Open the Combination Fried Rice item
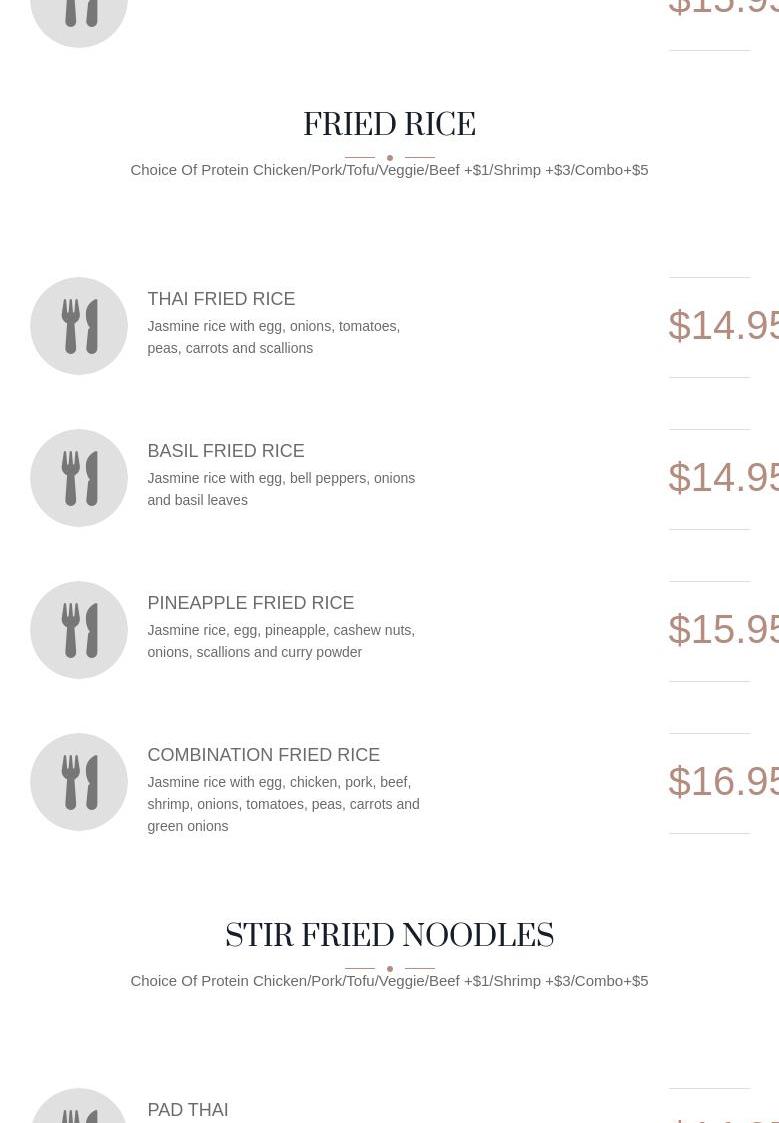This screenshot has height=1123, width=779. (264, 755)
